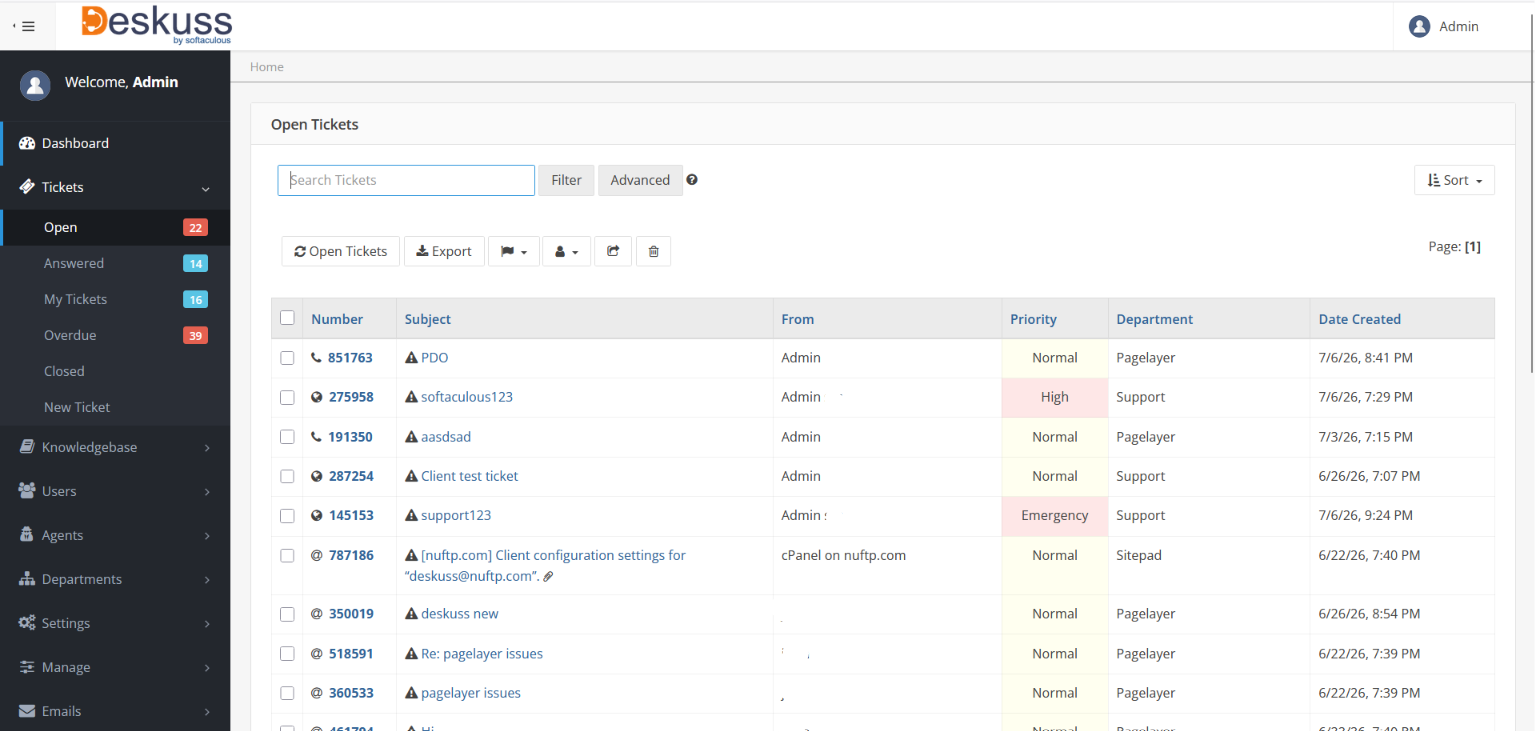
Task: Check the box for ticket 287254
Action: click(x=287, y=476)
